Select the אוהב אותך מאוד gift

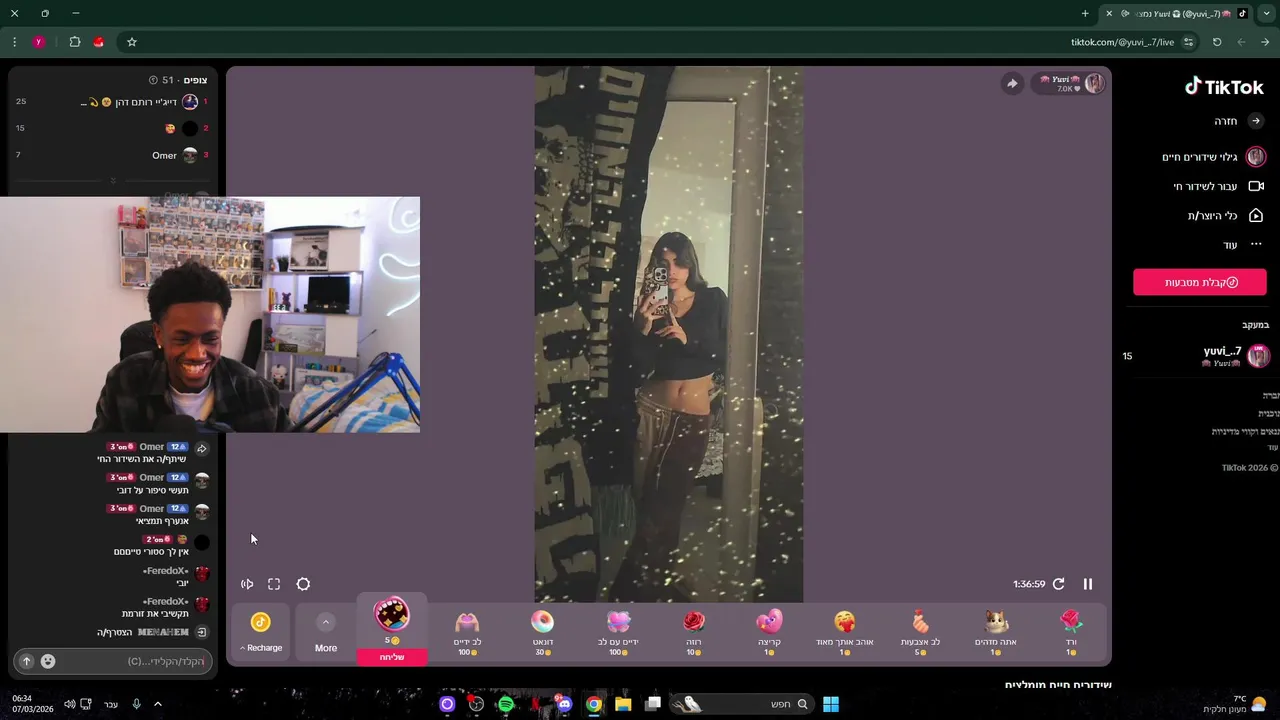click(x=844, y=633)
